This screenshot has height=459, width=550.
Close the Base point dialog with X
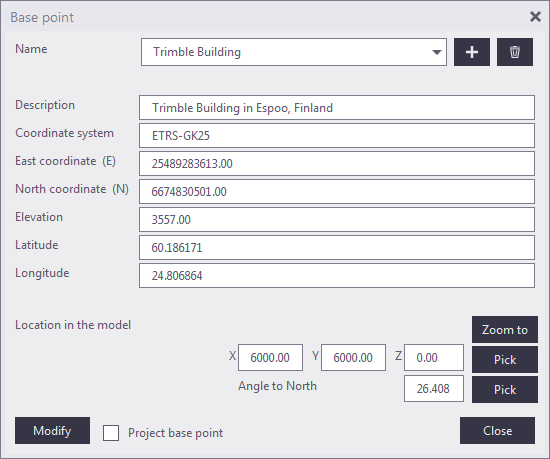click(535, 16)
